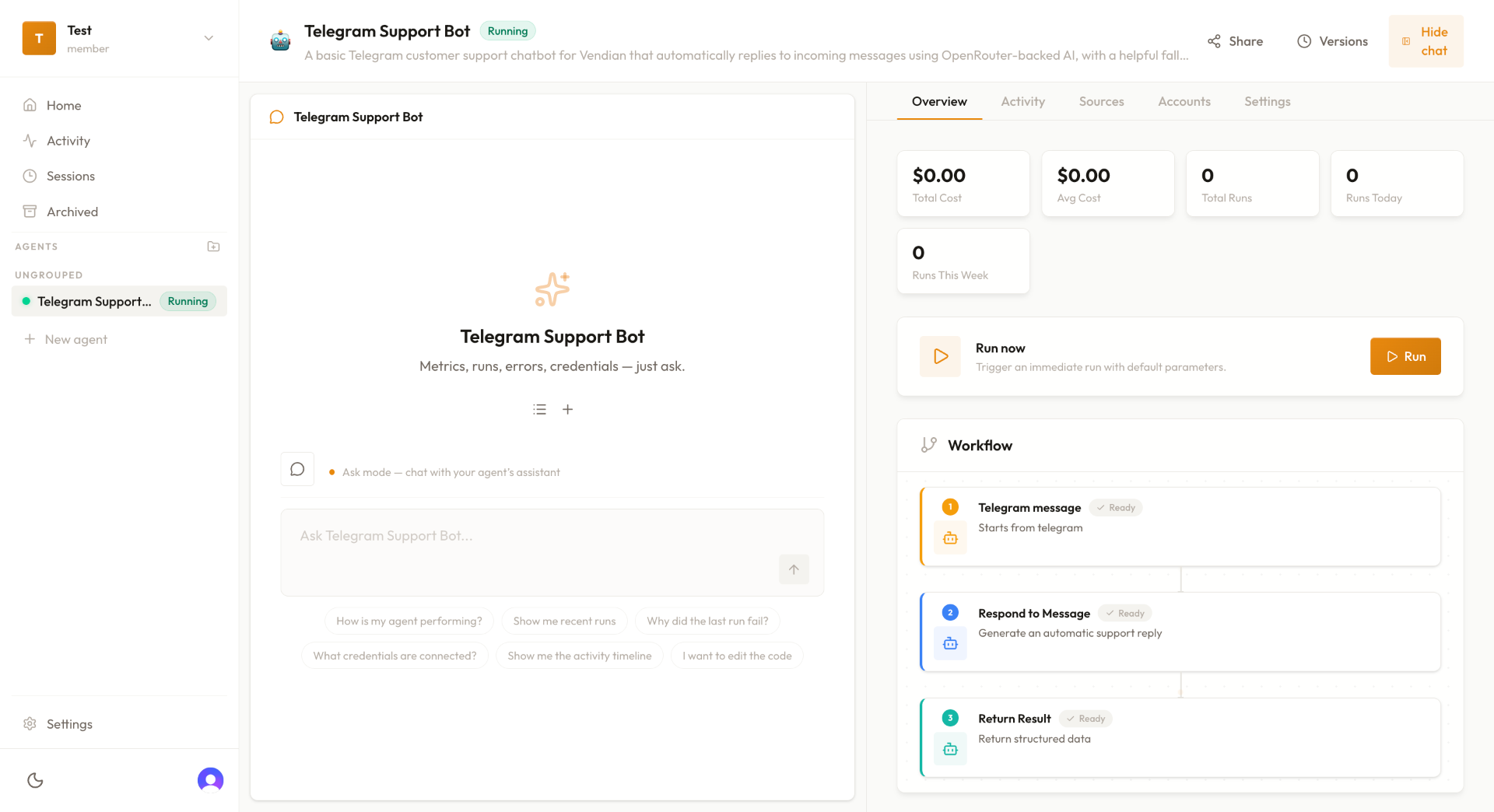
Task: Toggle dark mode with the moon icon
Action: [x=35, y=780]
